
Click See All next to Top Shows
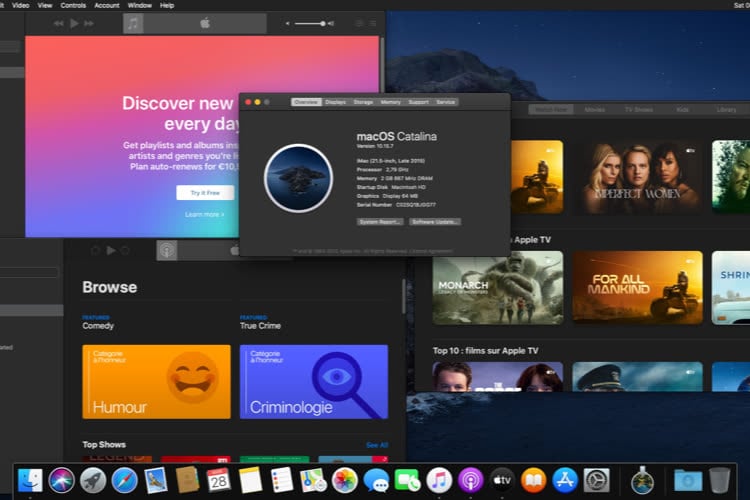point(376,445)
